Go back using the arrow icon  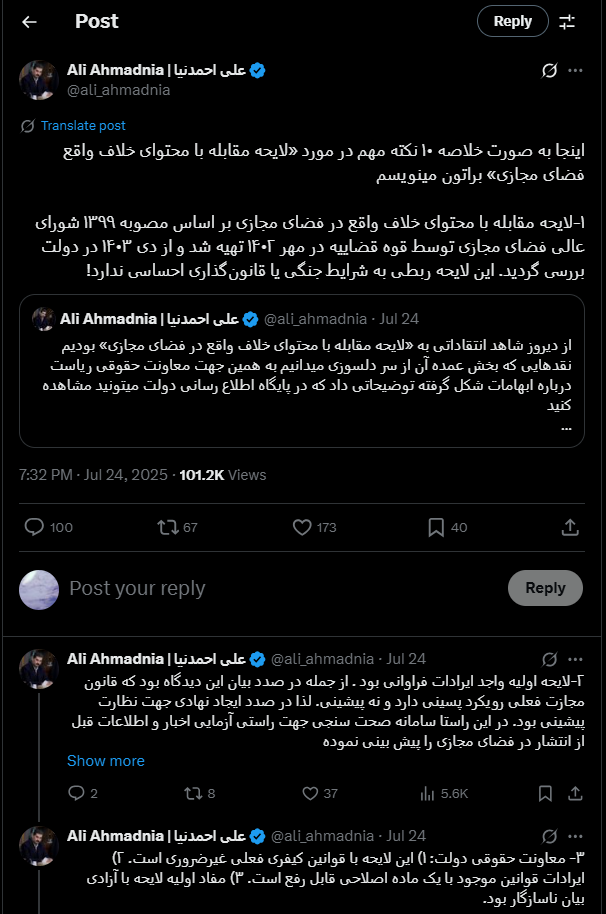pos(29,22)
